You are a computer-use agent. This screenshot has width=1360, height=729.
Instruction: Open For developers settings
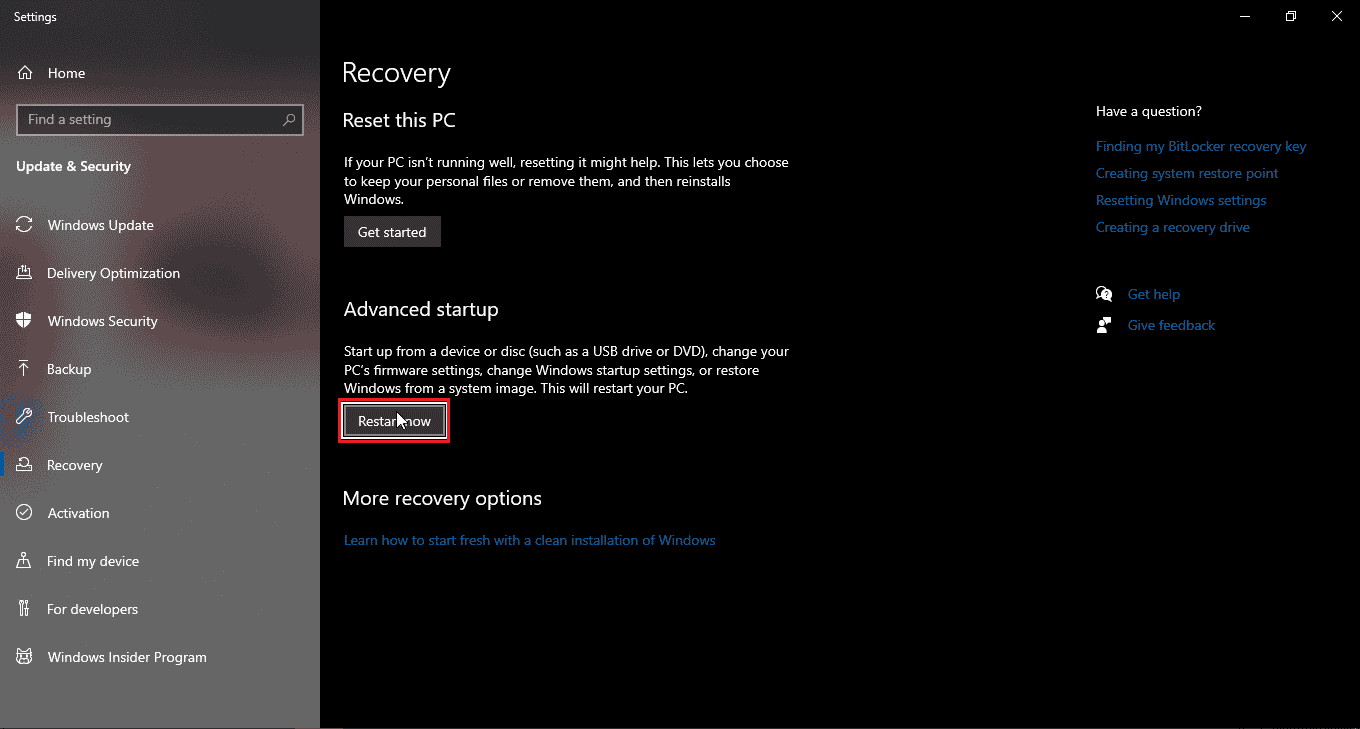[x=160, y=609]
